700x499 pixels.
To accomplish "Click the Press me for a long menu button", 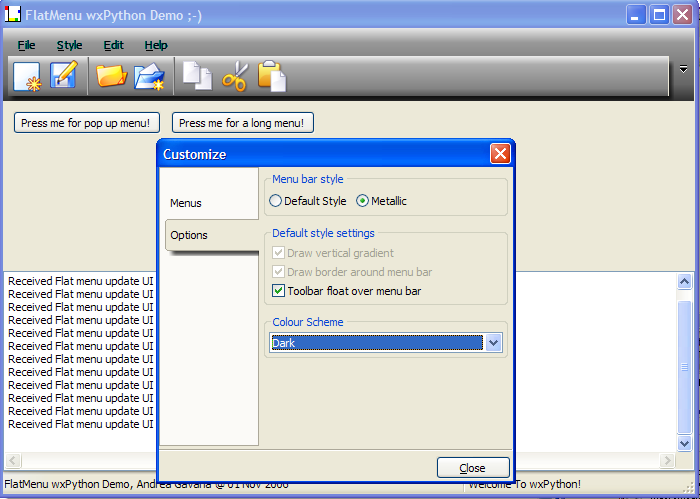I will 243,123.
